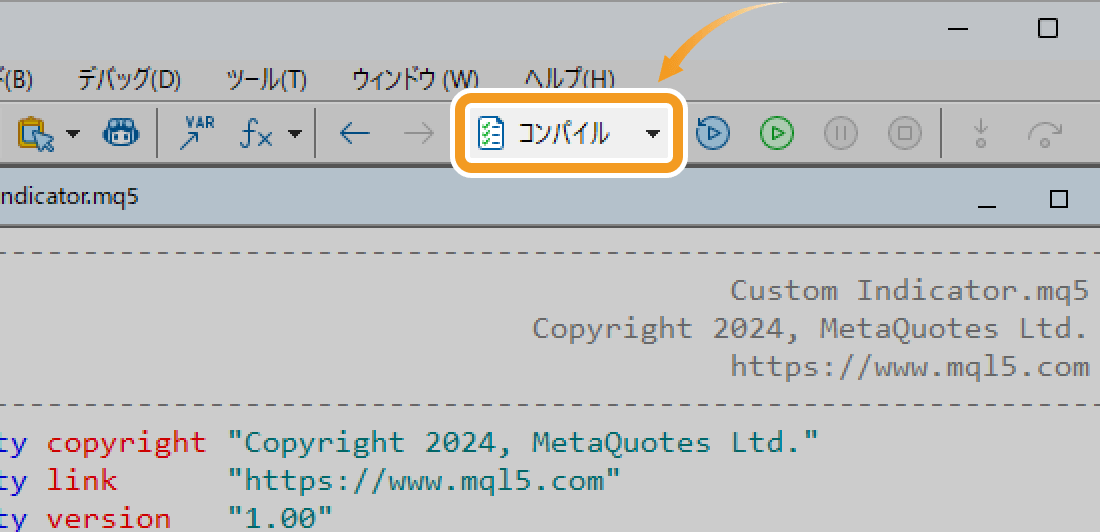1100x532 pixels.
Task: Open the Compile dropdown arrow
Action: pos(652,133)
